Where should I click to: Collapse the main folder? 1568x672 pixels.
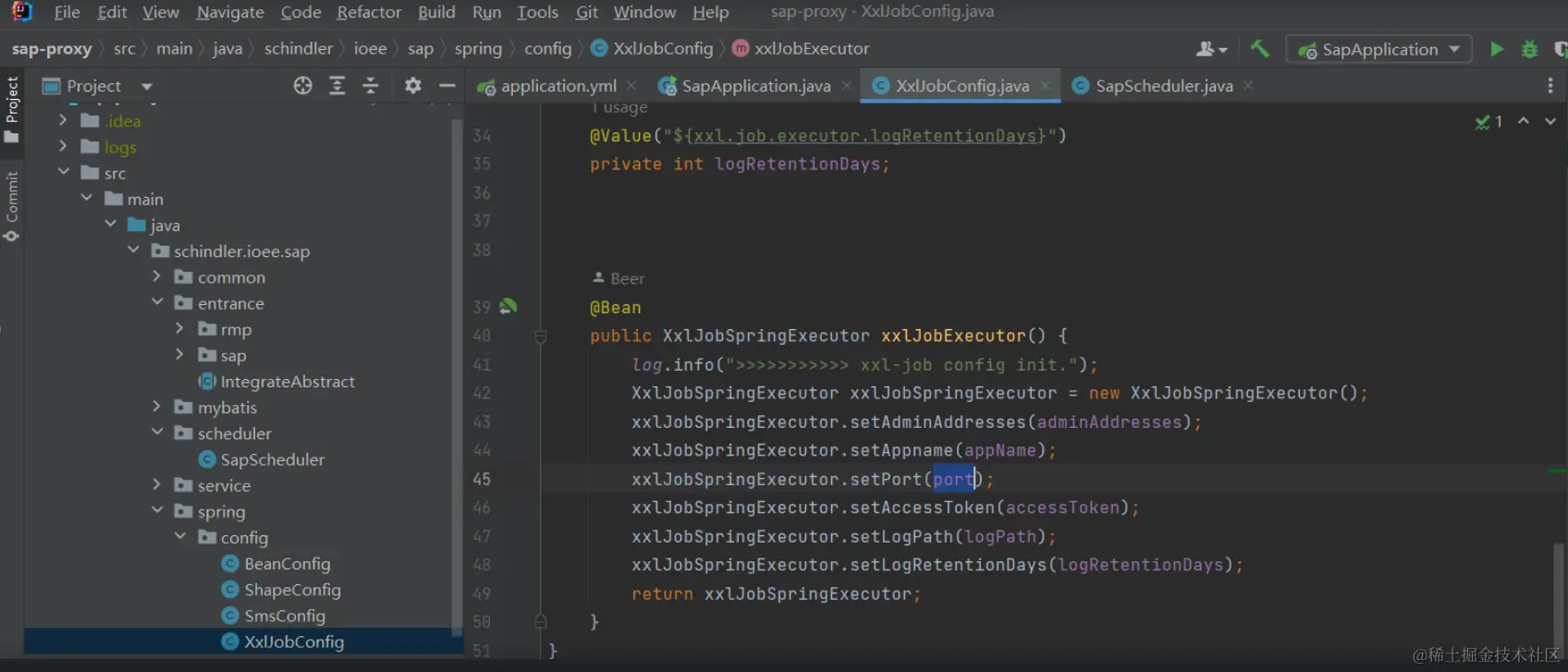87,198
